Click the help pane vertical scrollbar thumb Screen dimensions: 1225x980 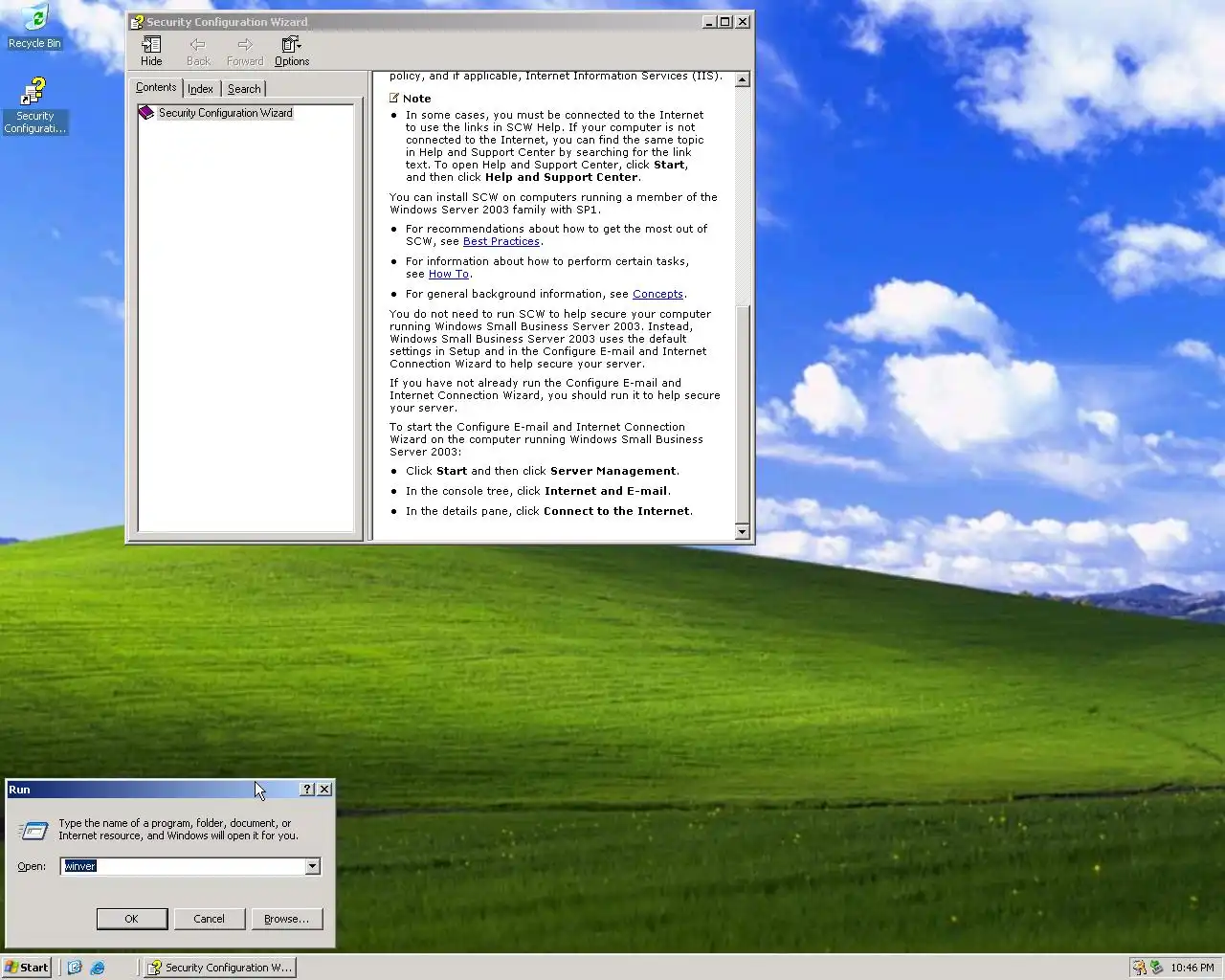coord(742,413)
